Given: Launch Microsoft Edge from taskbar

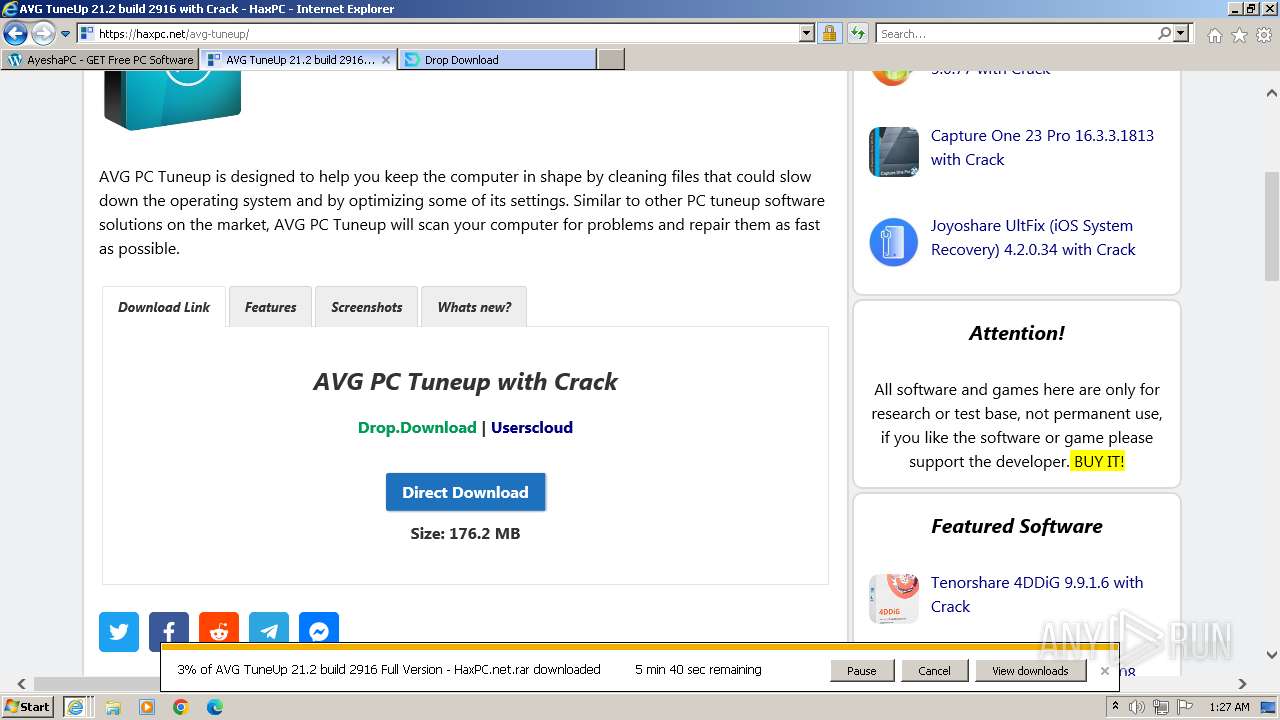Looking at the screenshot, I should point(214,707).
